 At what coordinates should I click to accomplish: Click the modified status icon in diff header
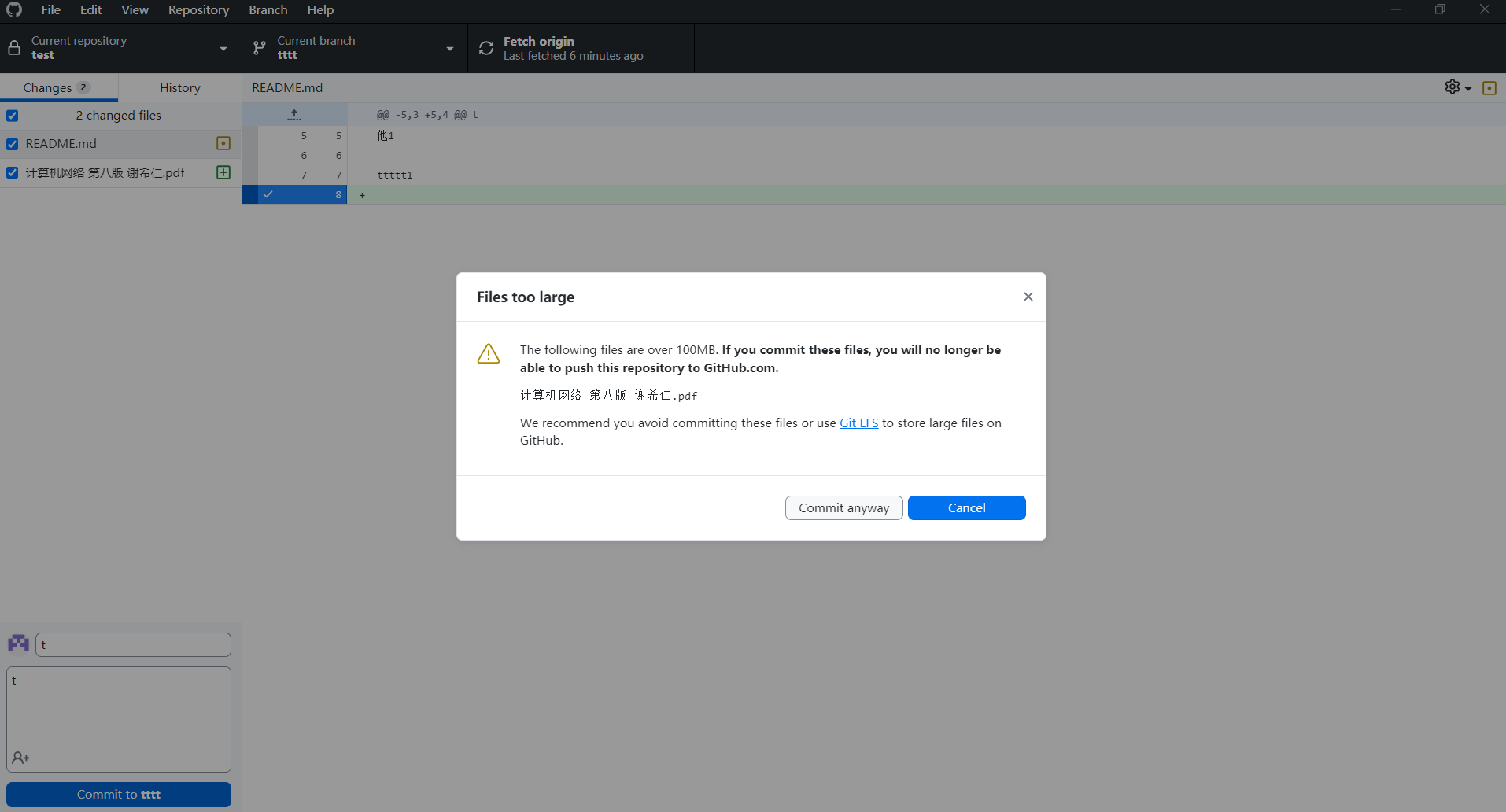point(1489,88)
